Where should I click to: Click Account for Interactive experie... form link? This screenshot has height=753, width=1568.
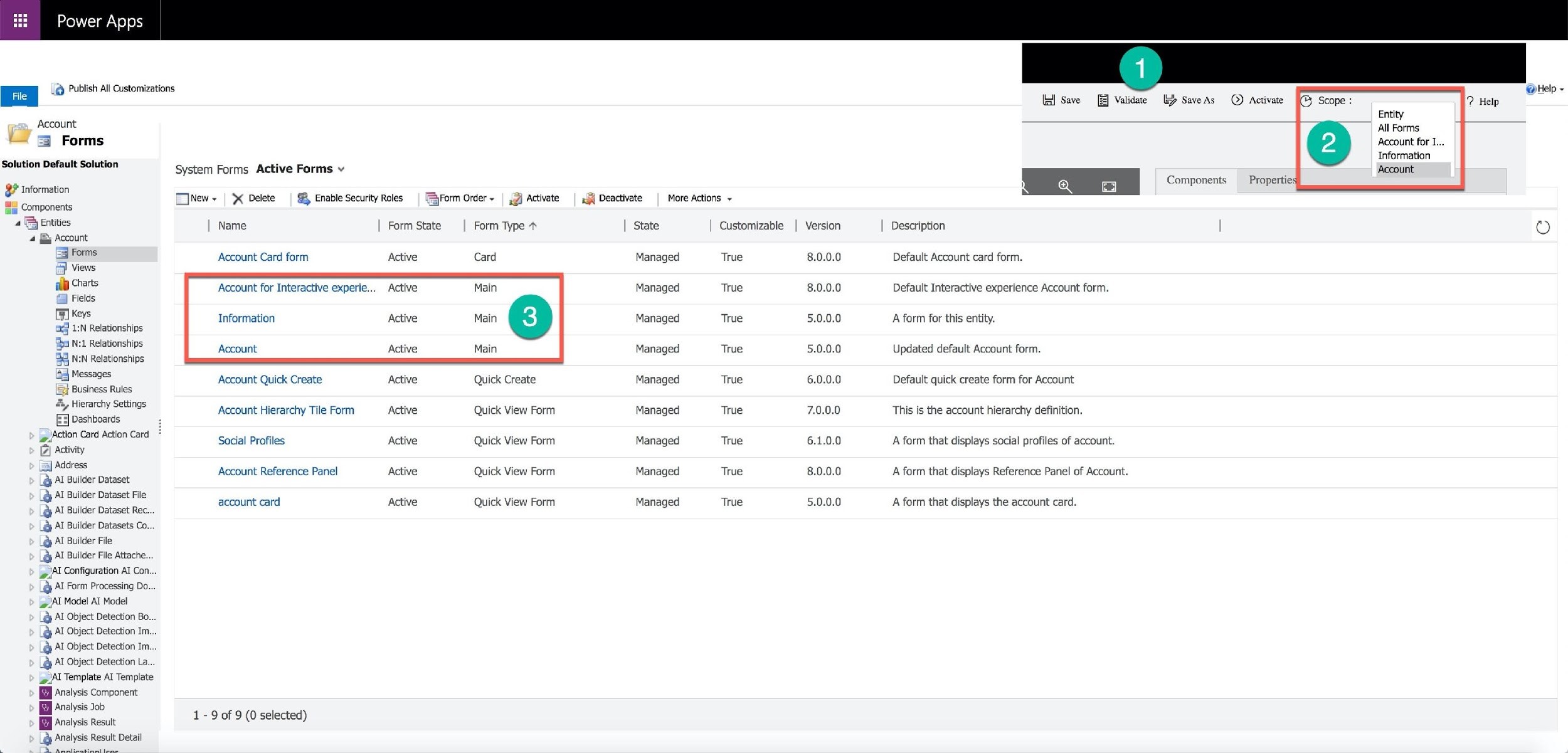297,287
